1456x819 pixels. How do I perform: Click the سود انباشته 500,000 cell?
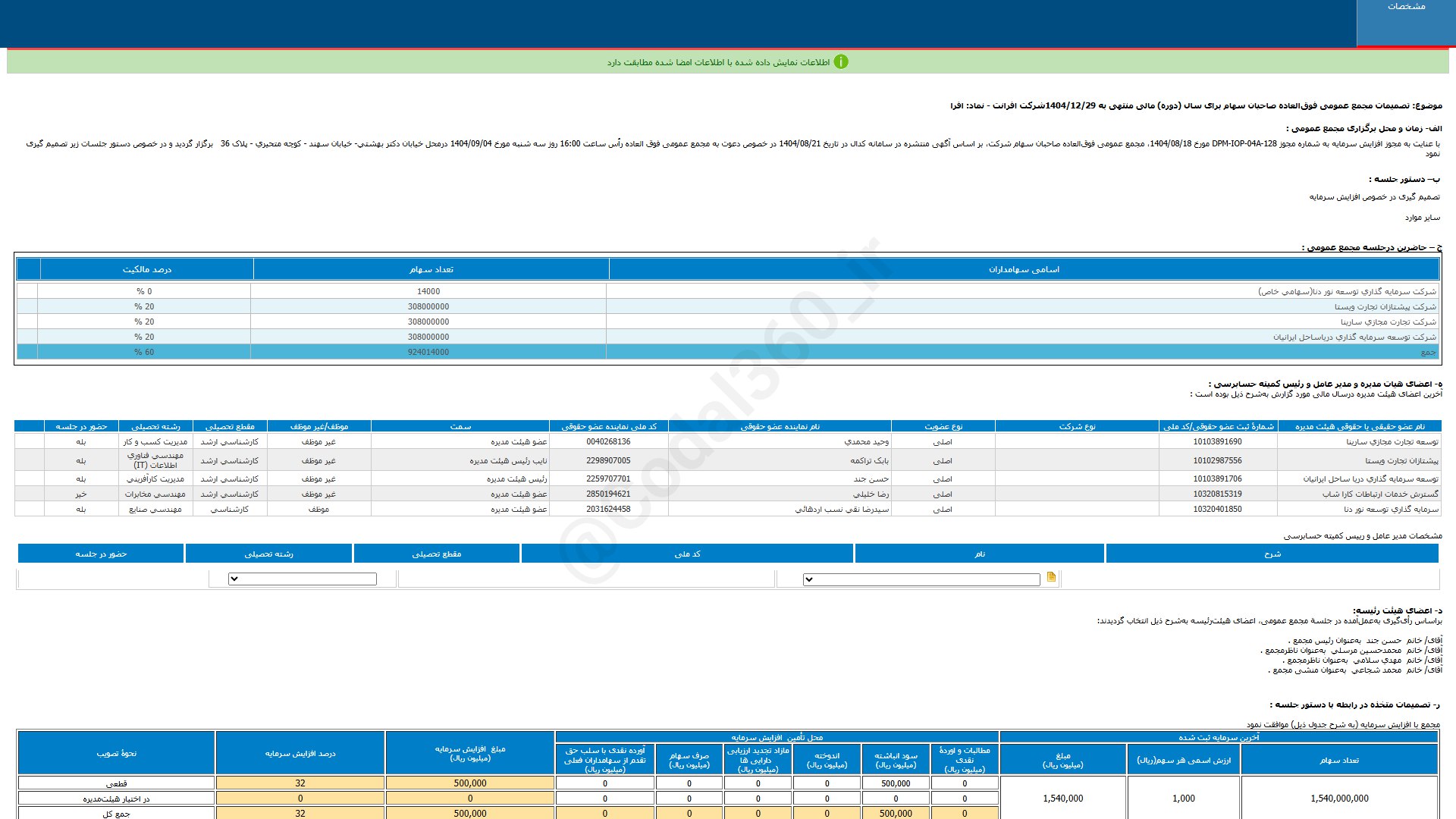[x=896, y=783]
